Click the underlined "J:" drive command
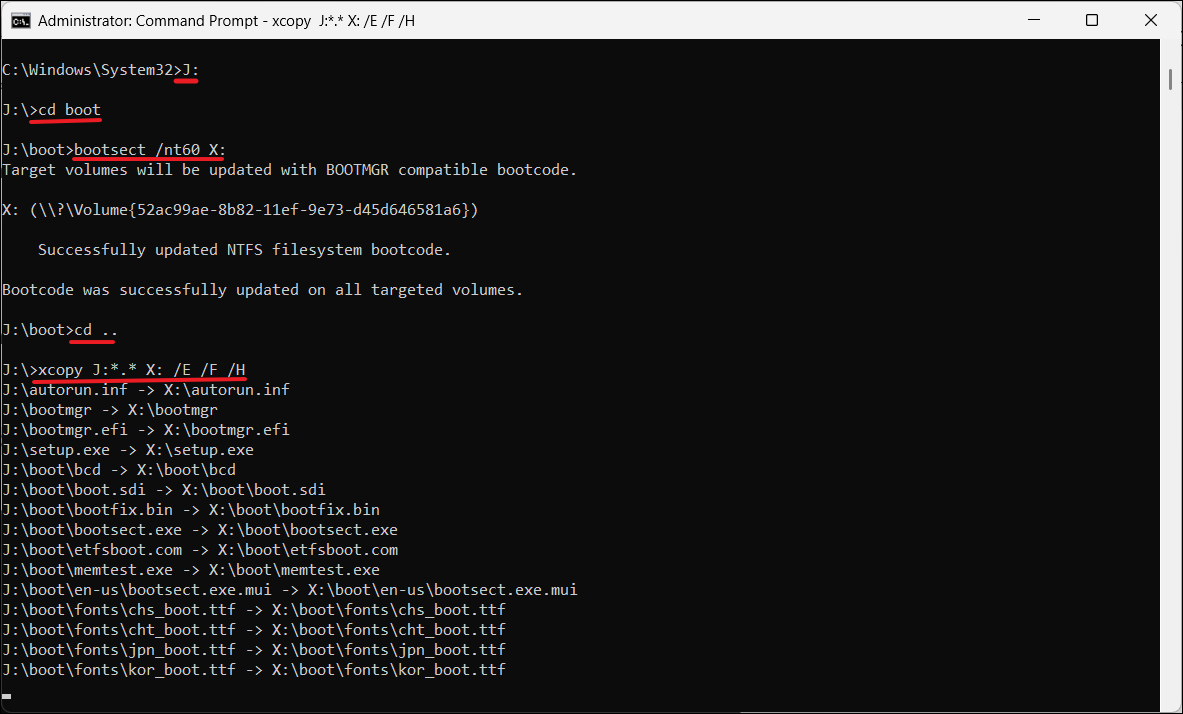 click(x=191, y=70)
